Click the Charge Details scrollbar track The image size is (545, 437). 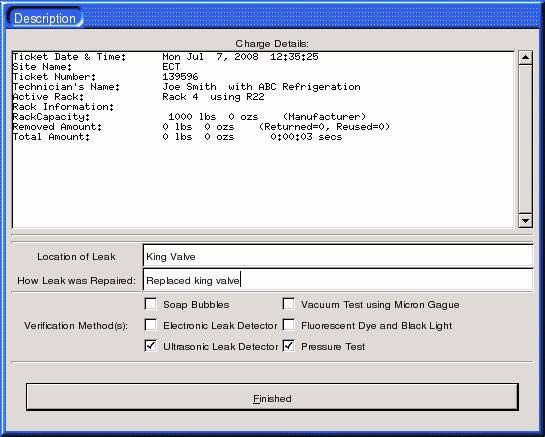pyautogui.click(x=525, y=139)
